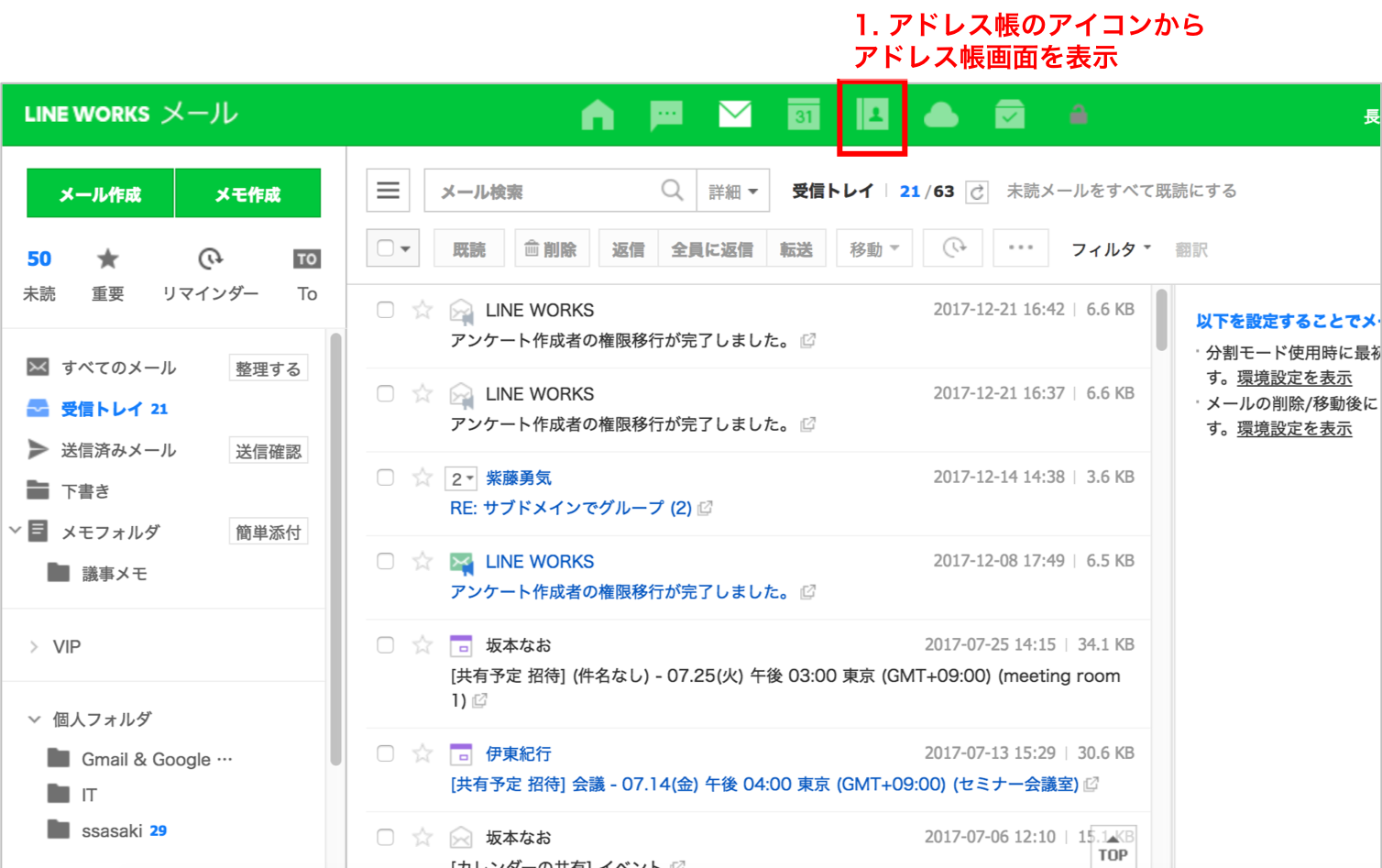Open the Calendar icon showing 31
This screenshot has width=1382, height=868.
[804, 115]
